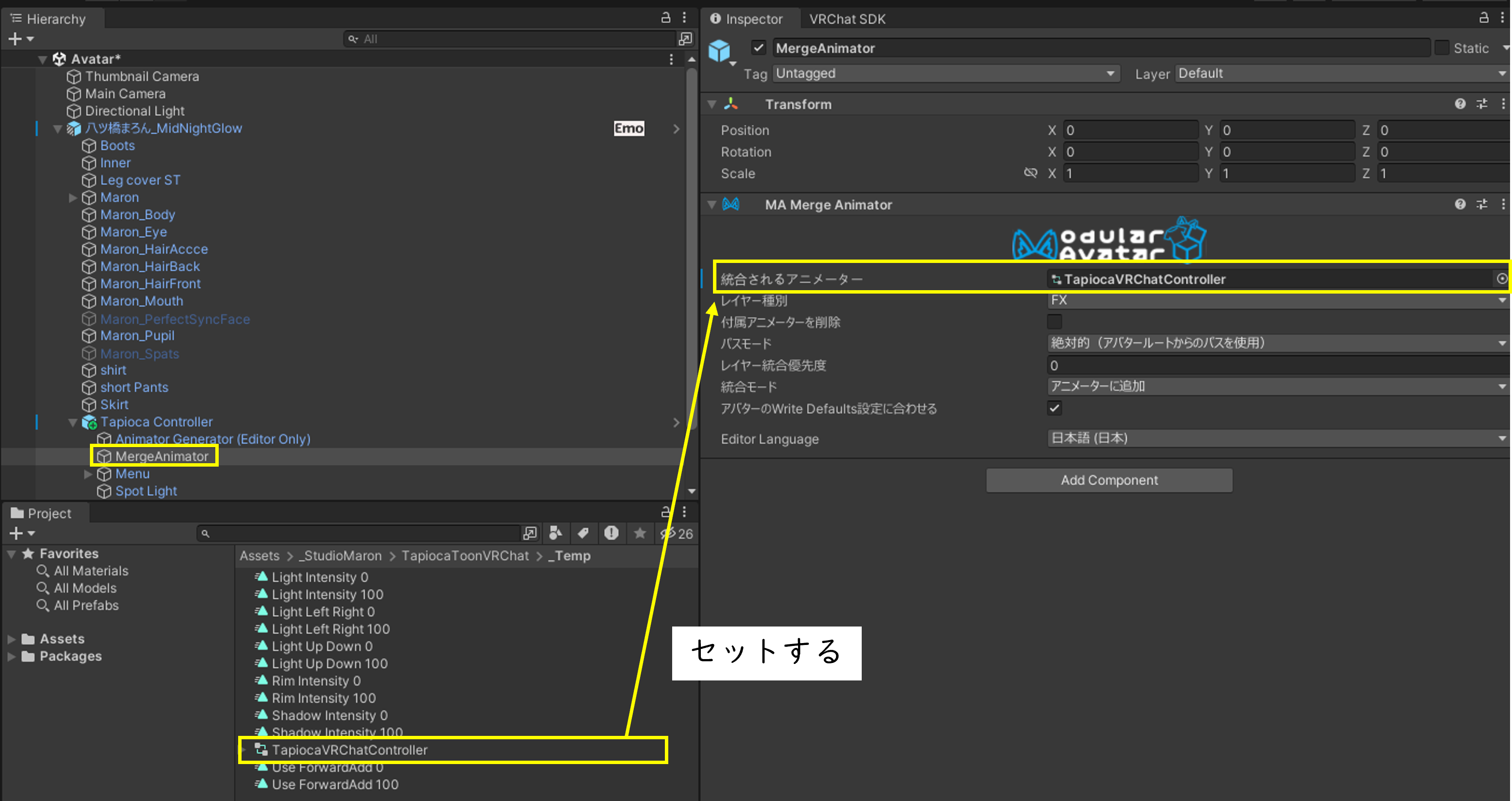1512x801 pixels.
Task: Uncheck the MergeAnimator active checkbox
Action: click(x=758, y=48)
